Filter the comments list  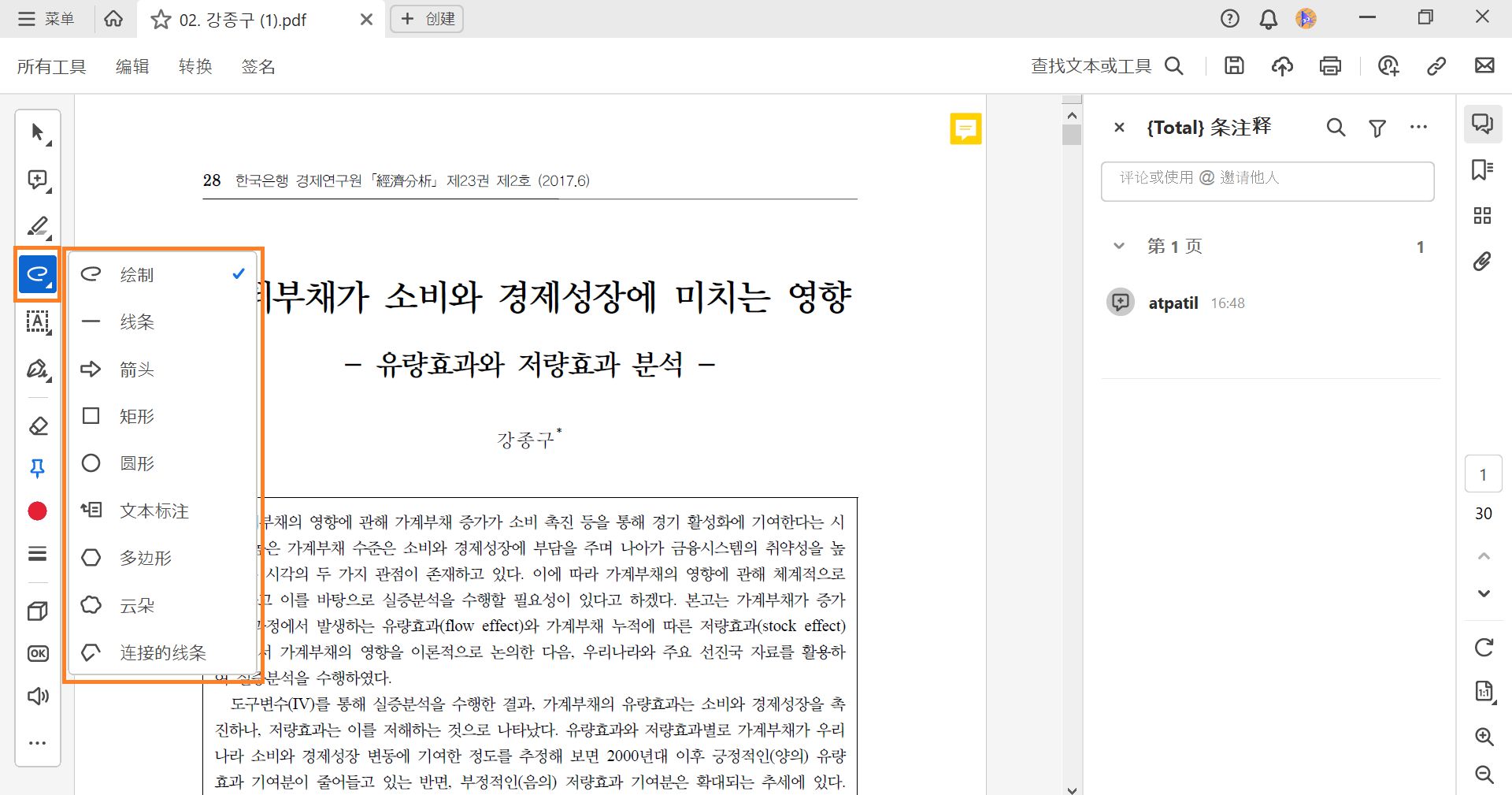[x=1377, y=128]
